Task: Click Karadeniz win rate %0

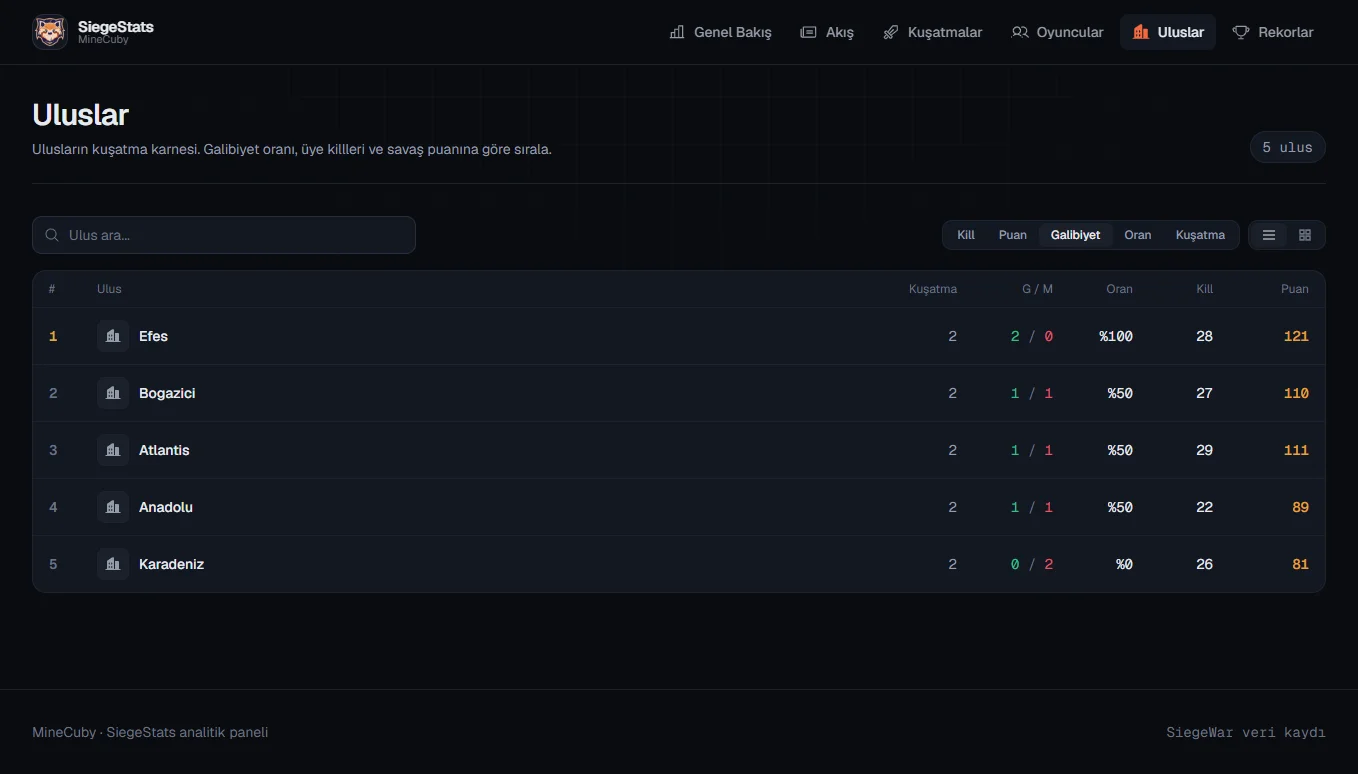Action: pos(1125,564)
